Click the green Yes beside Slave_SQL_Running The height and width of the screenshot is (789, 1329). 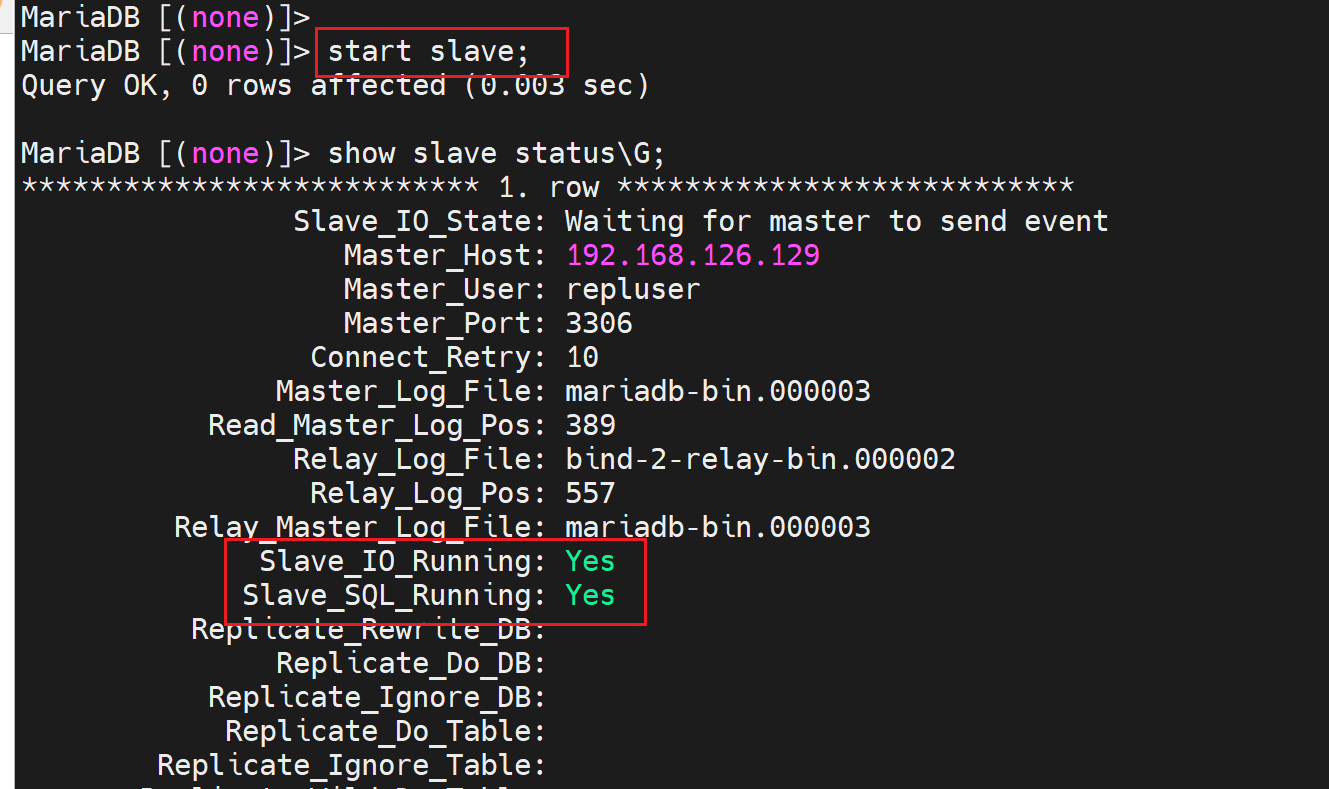pyautogui.click(x=590, y=595)
